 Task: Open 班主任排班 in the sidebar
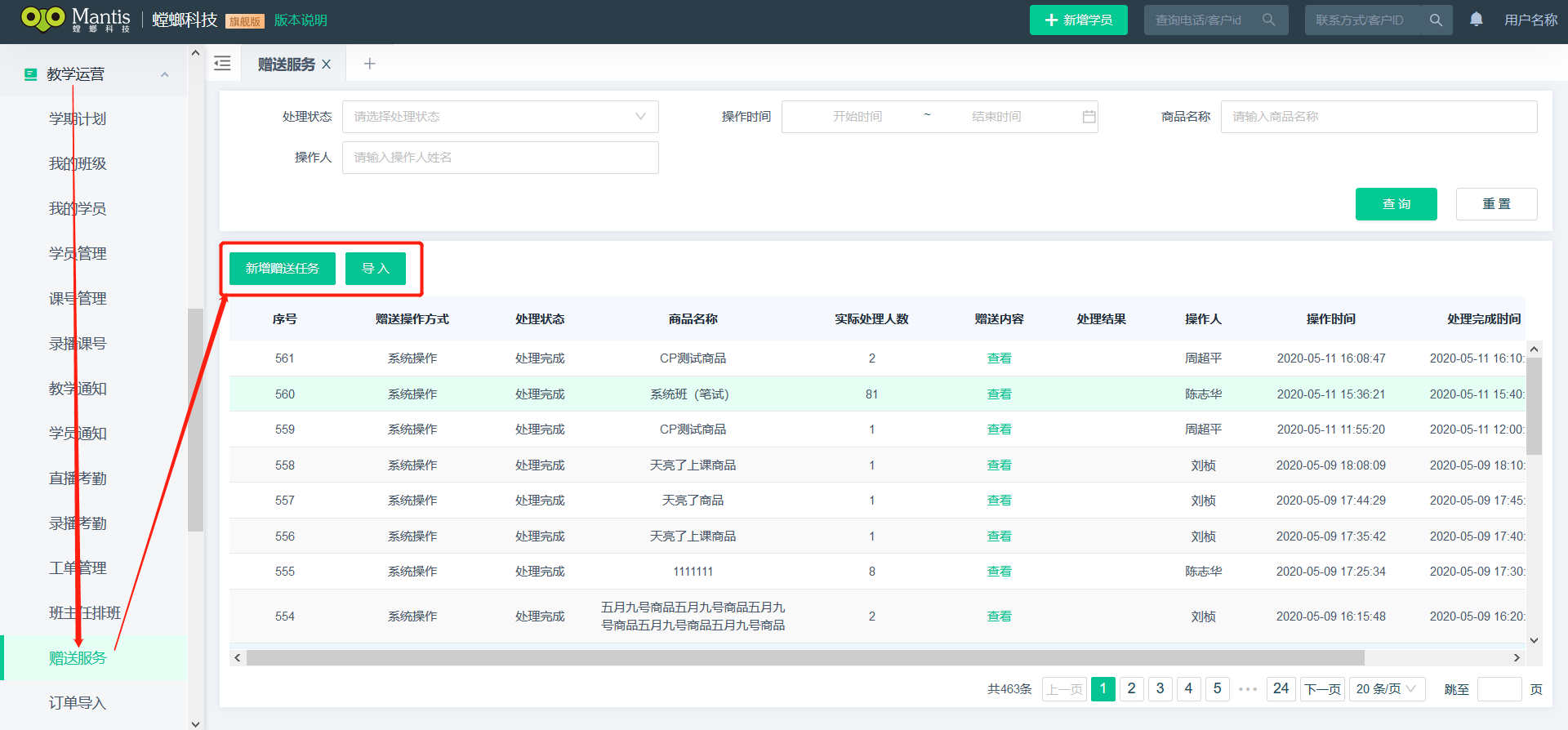[85, 613]
